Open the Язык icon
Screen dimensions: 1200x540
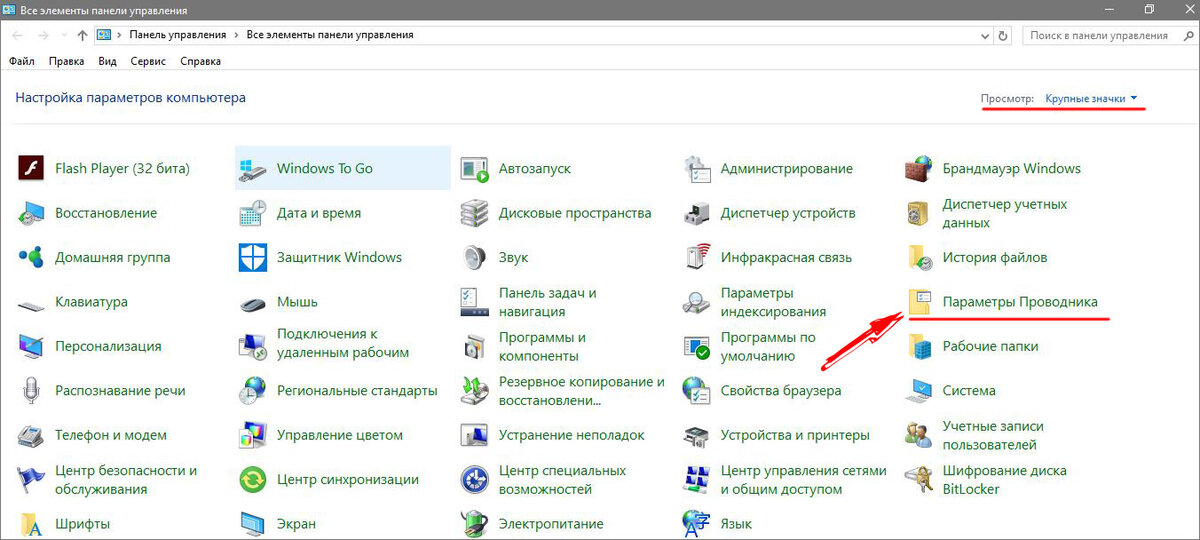[x=696, y=524]
